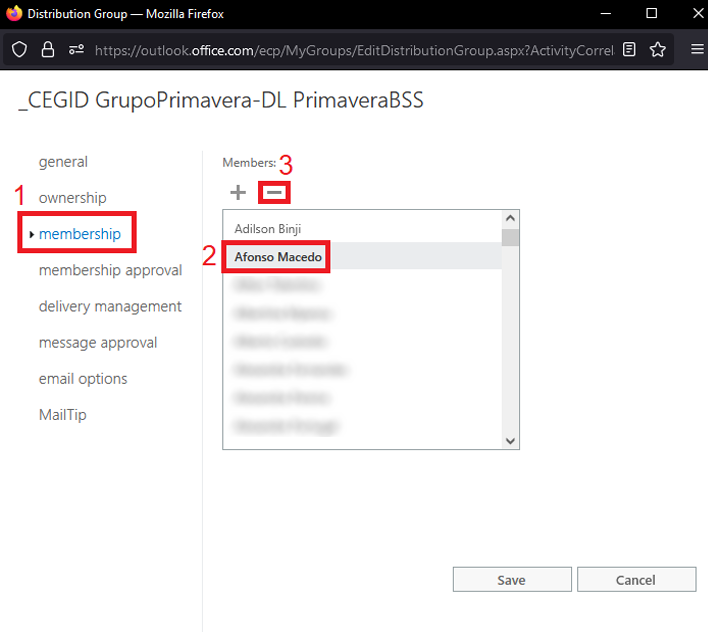Click the remove member minus icon
Viewport: 708px width, 632px height.
(x=274, y=193)
